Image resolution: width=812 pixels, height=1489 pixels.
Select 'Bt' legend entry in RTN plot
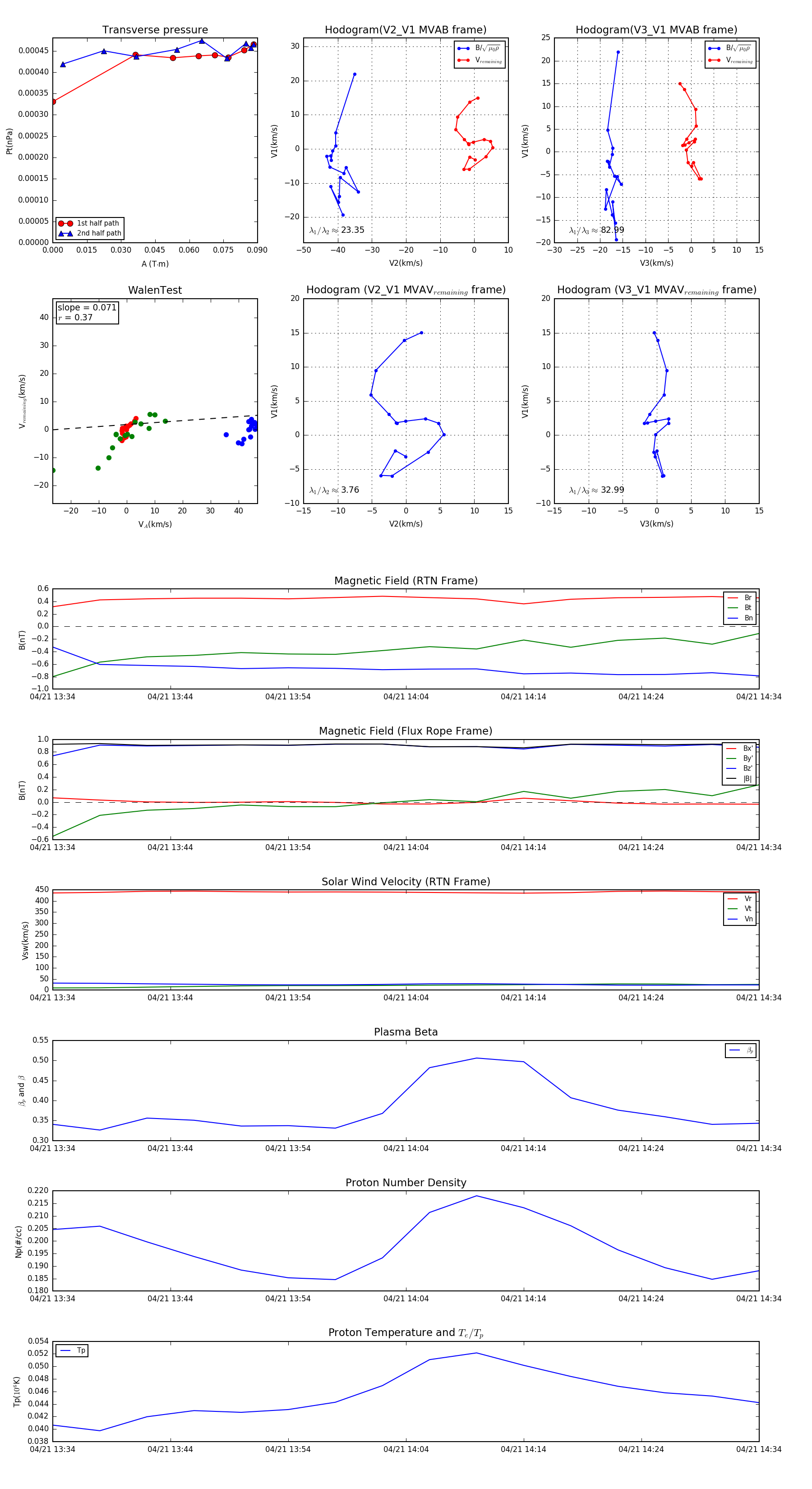click(740, 608)
